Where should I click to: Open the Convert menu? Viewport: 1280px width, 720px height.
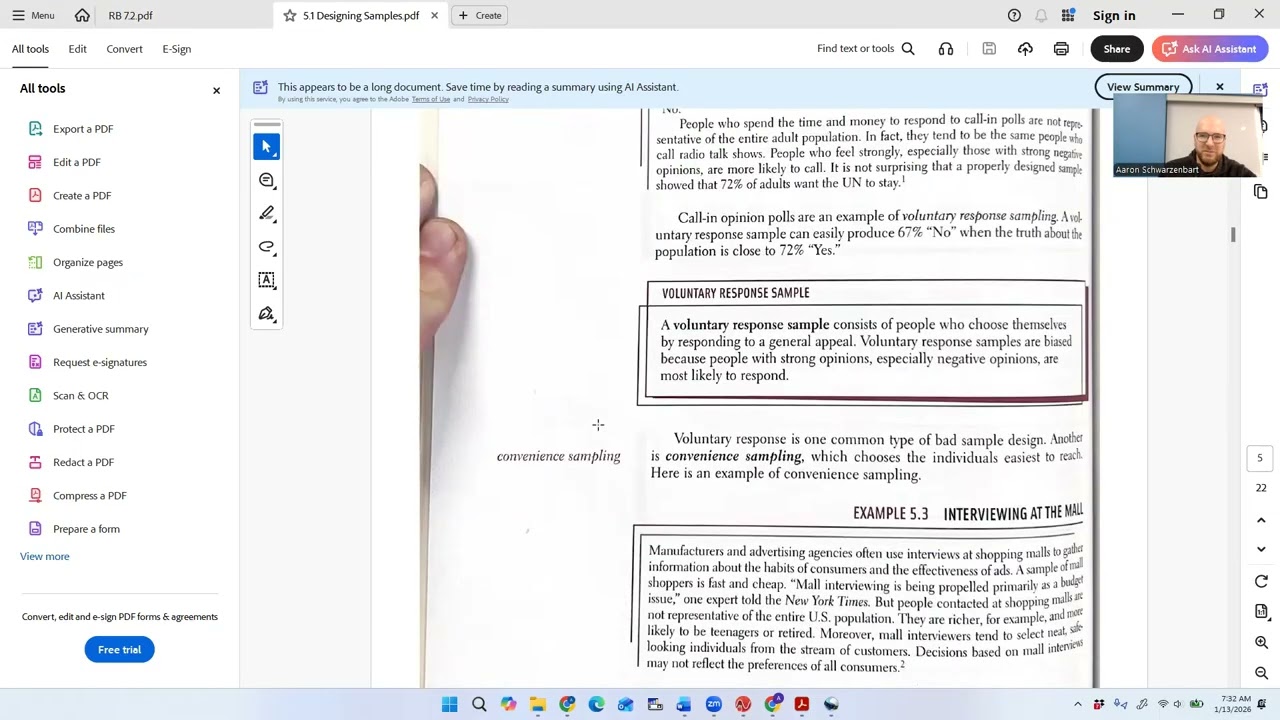[124, 49]
